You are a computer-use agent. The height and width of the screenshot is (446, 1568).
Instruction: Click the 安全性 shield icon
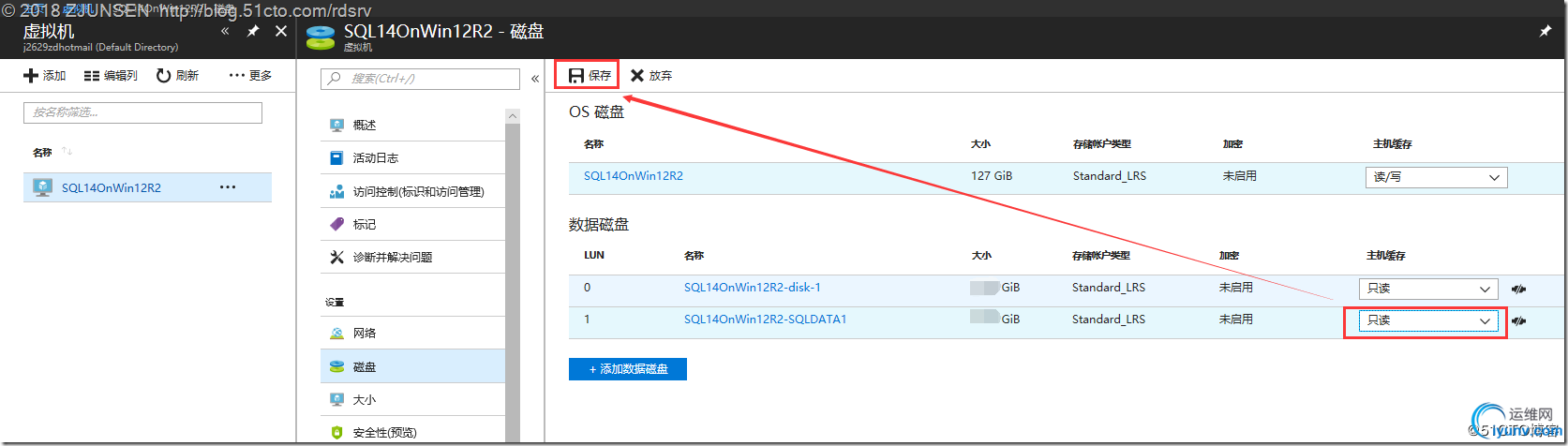coord(337,433)
